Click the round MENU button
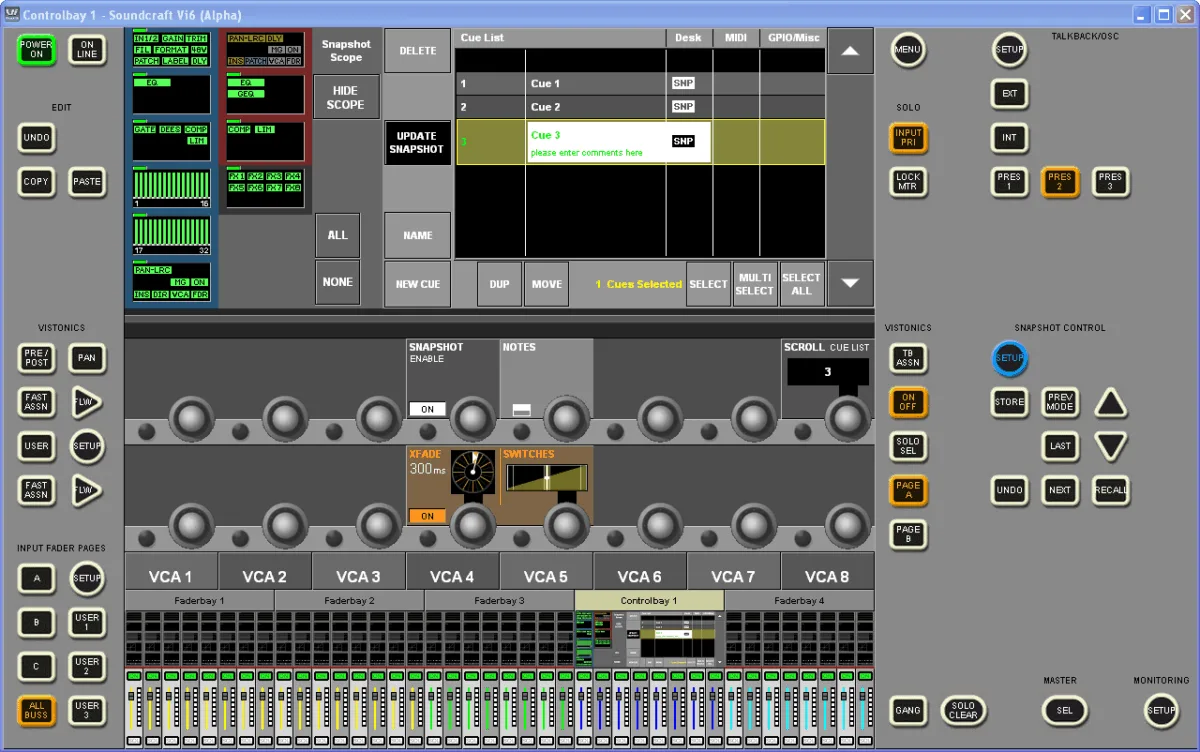Viewport: 1200px width, 752px height. click(x=908, y=49)
